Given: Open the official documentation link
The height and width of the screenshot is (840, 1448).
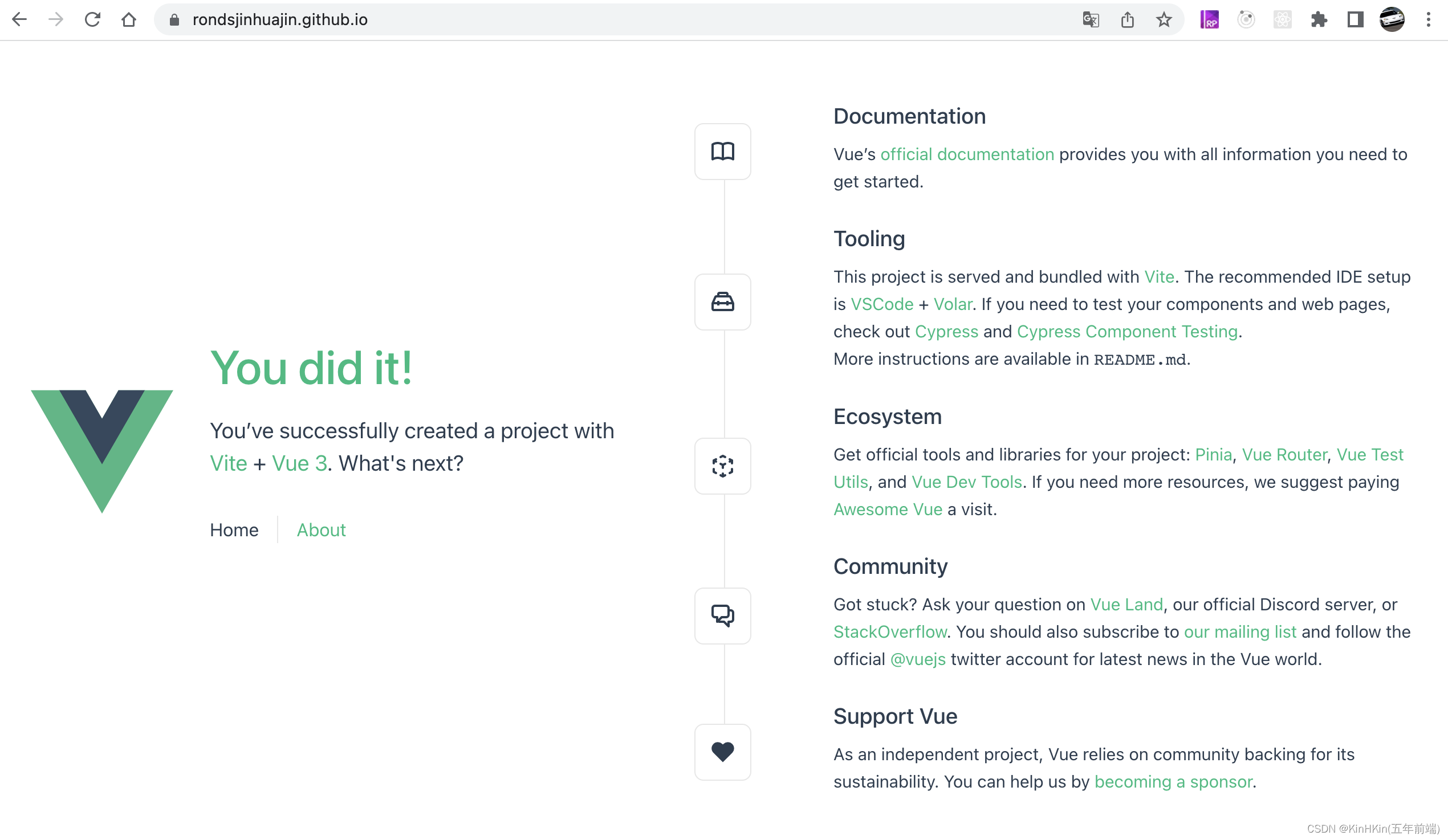Looking at the screenshot, I should tap(967, 154).
